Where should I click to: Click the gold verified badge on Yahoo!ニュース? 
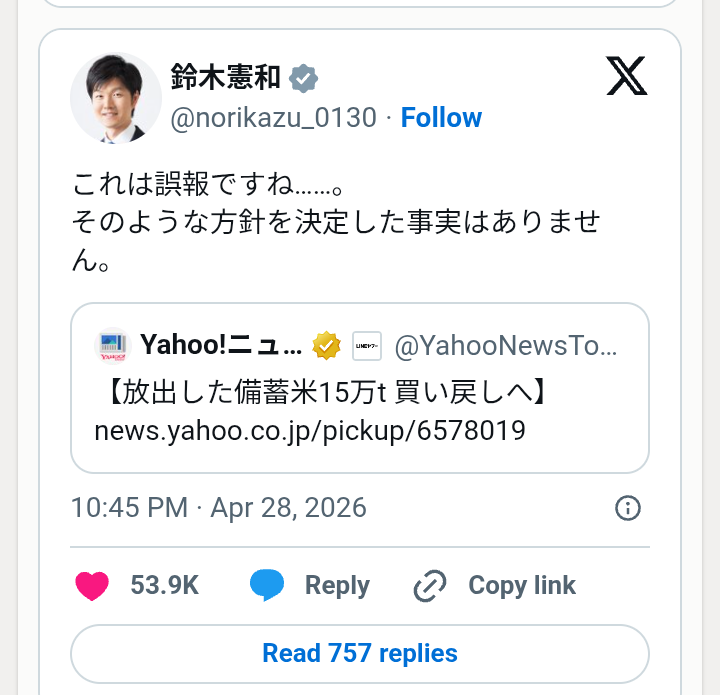click(326, 346)
